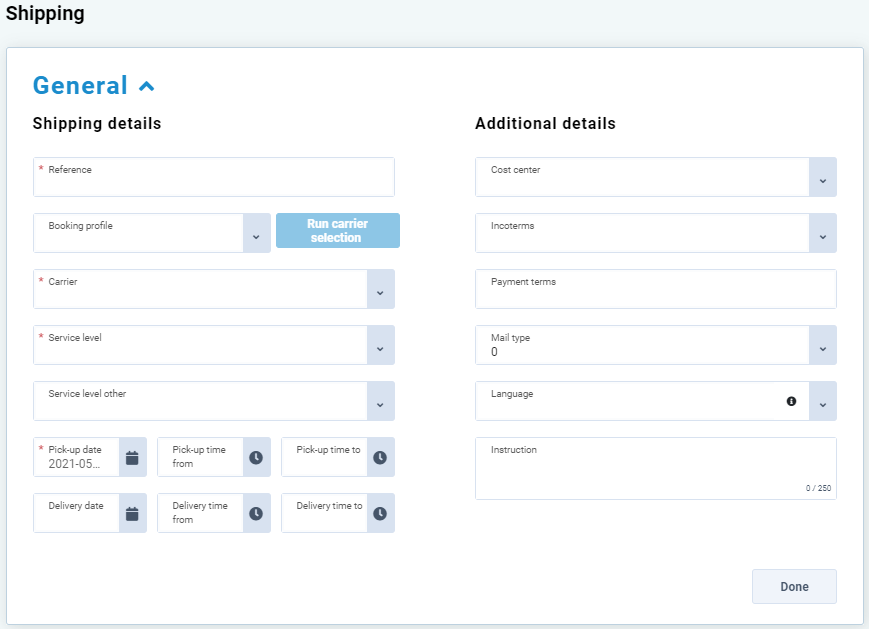Expand the Incoterms dropdown
The image size is (869, 629).
coord(822,234)
